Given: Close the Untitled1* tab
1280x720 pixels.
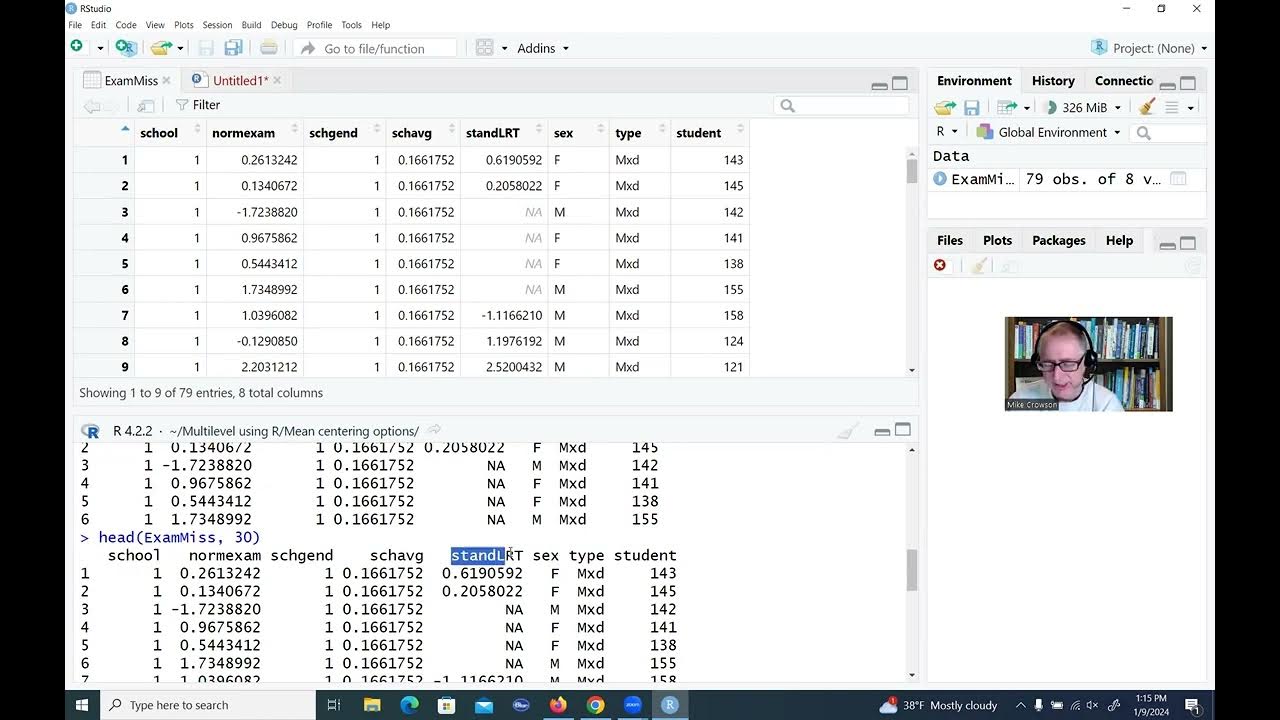Looking at the screenshot, I should tap(277, 80).
